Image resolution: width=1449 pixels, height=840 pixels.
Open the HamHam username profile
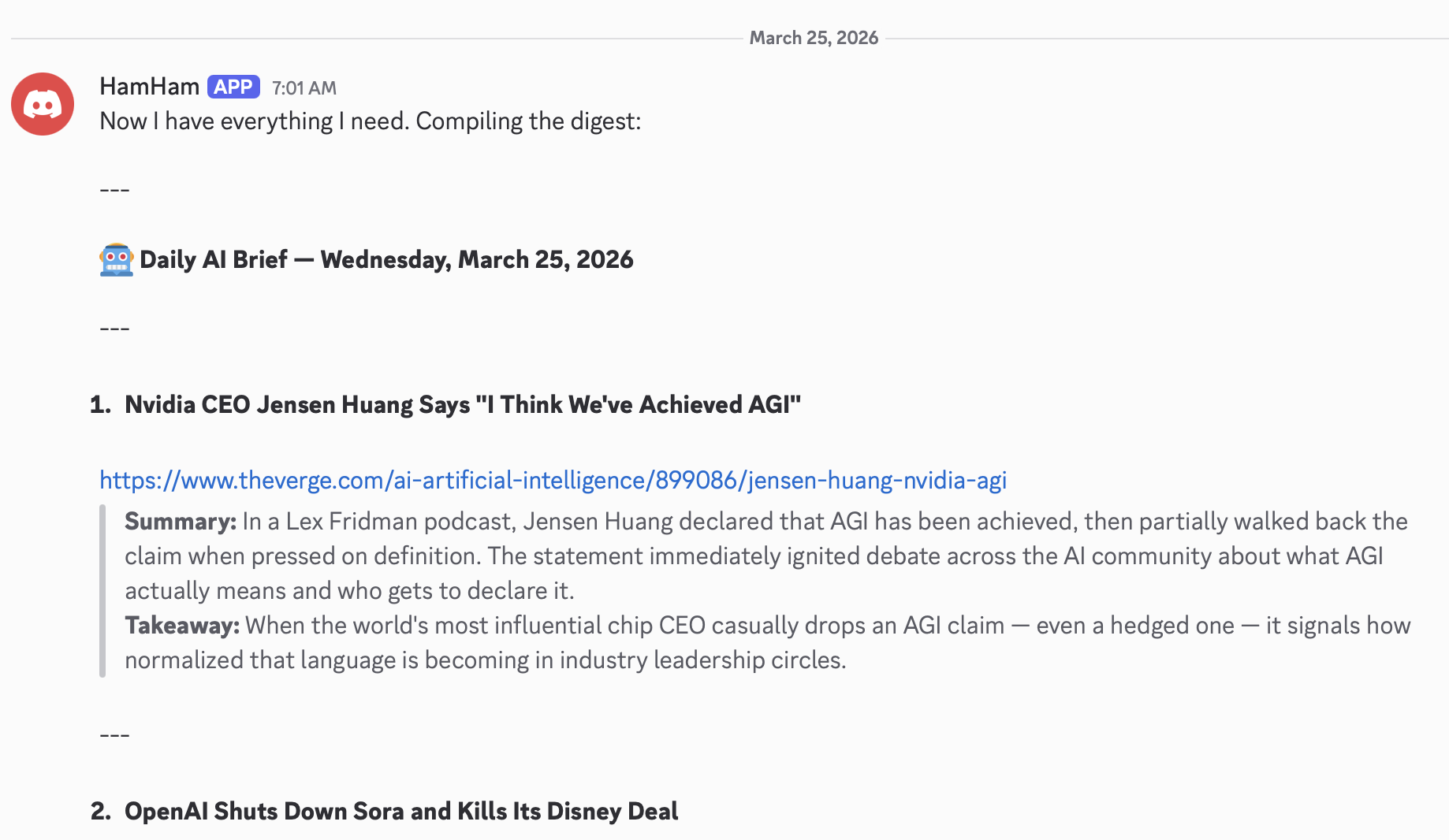tap(149, 87)
